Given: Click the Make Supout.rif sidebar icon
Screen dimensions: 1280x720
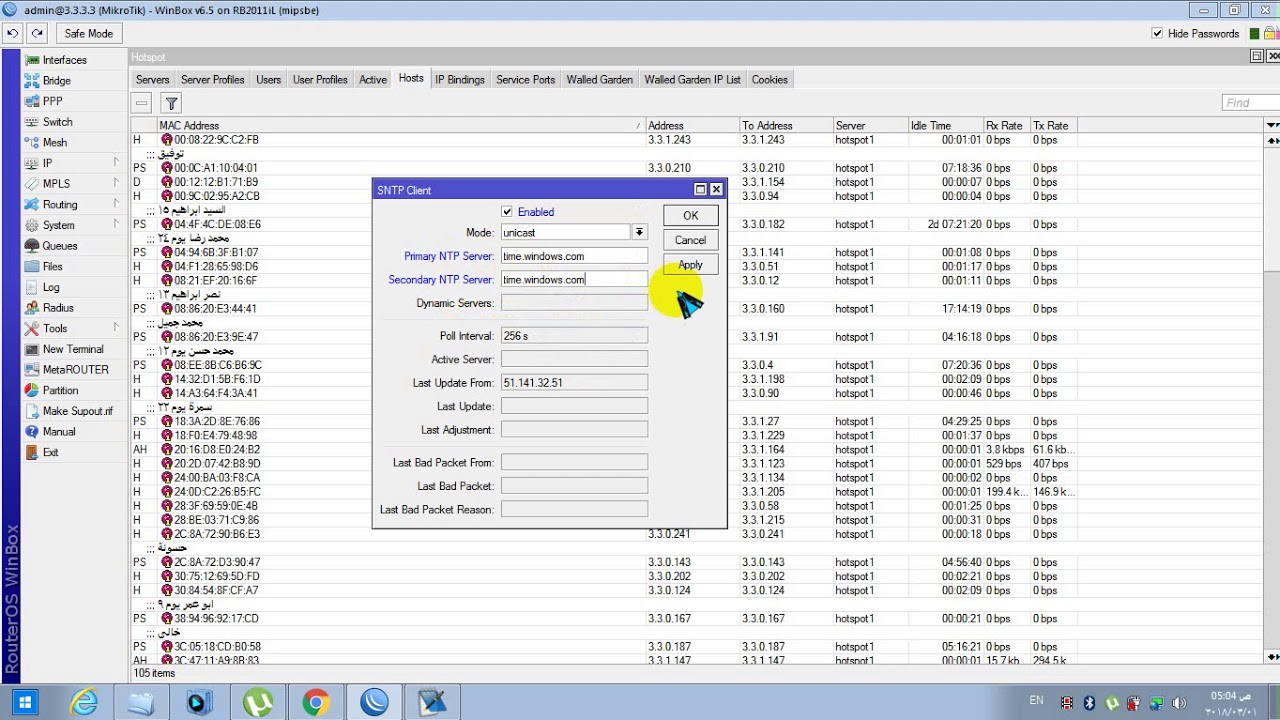Looking at the screenshot, I should point(33,411).
